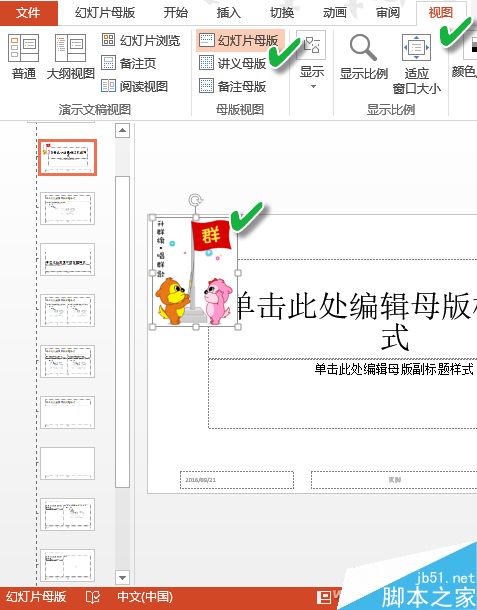Open the 备注母版 notes master
The image size is (477, 610).
pyautogui.click(x=233, y=86)
